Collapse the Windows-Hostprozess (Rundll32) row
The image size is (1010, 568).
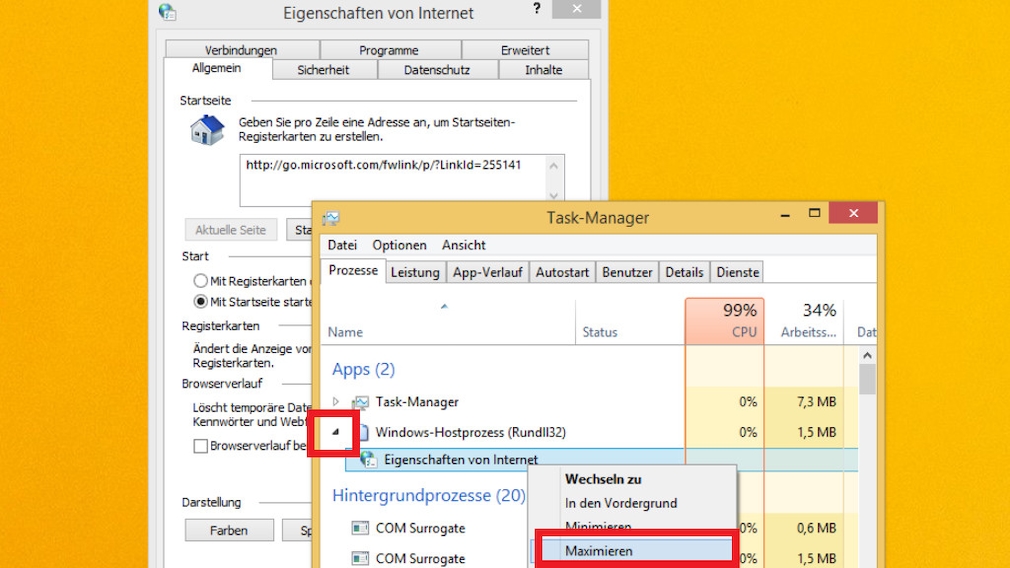336,432
